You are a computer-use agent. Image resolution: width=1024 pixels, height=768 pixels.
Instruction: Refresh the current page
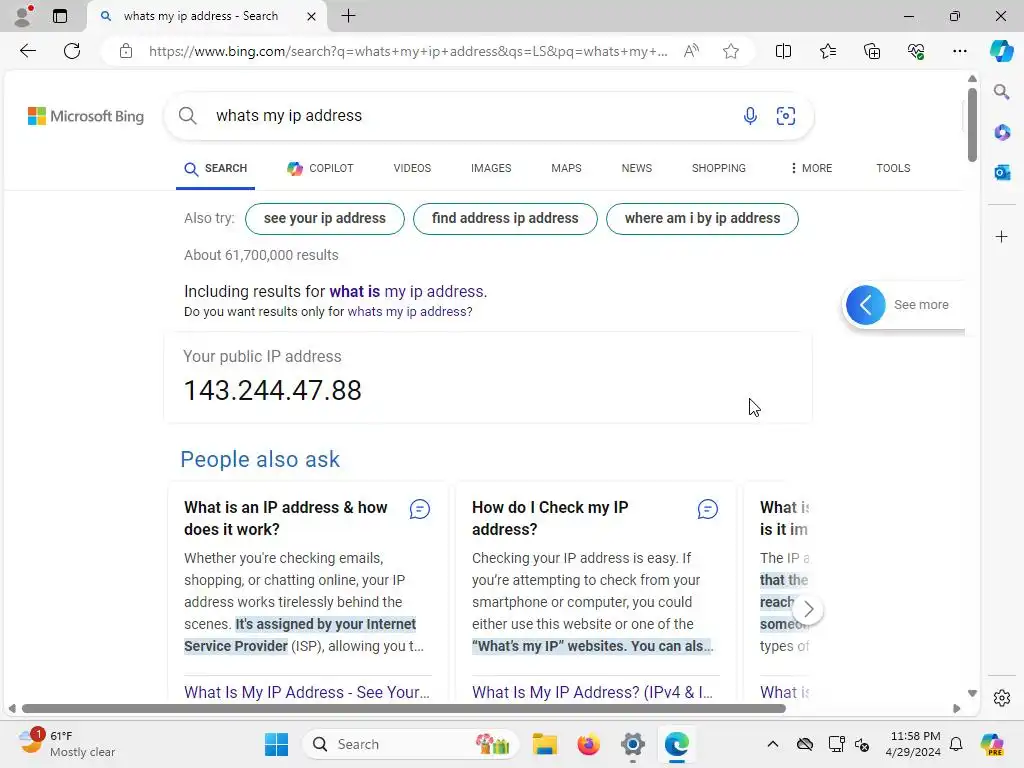[x=72, y=51]
